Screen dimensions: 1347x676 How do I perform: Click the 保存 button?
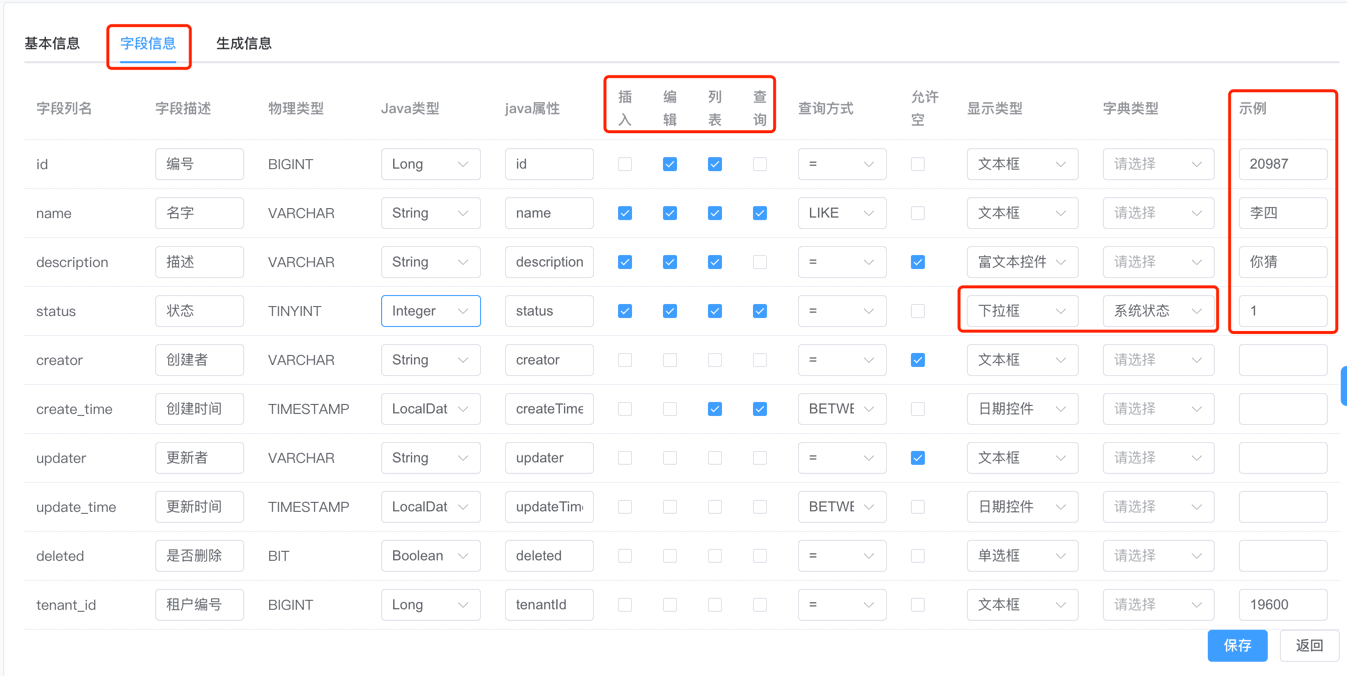1237,645
